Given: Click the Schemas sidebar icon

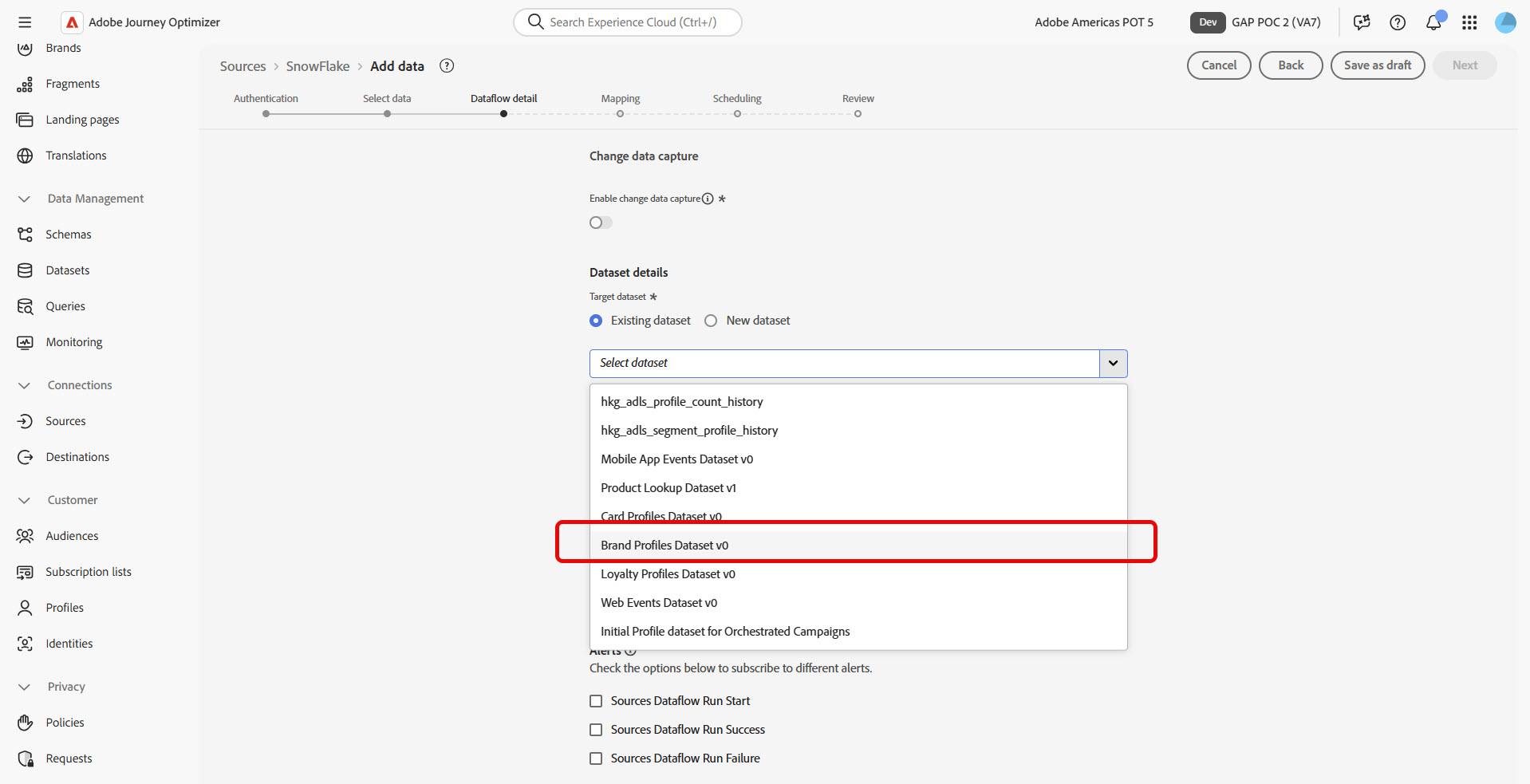Looking at the screenshot, I should point(25,234).
